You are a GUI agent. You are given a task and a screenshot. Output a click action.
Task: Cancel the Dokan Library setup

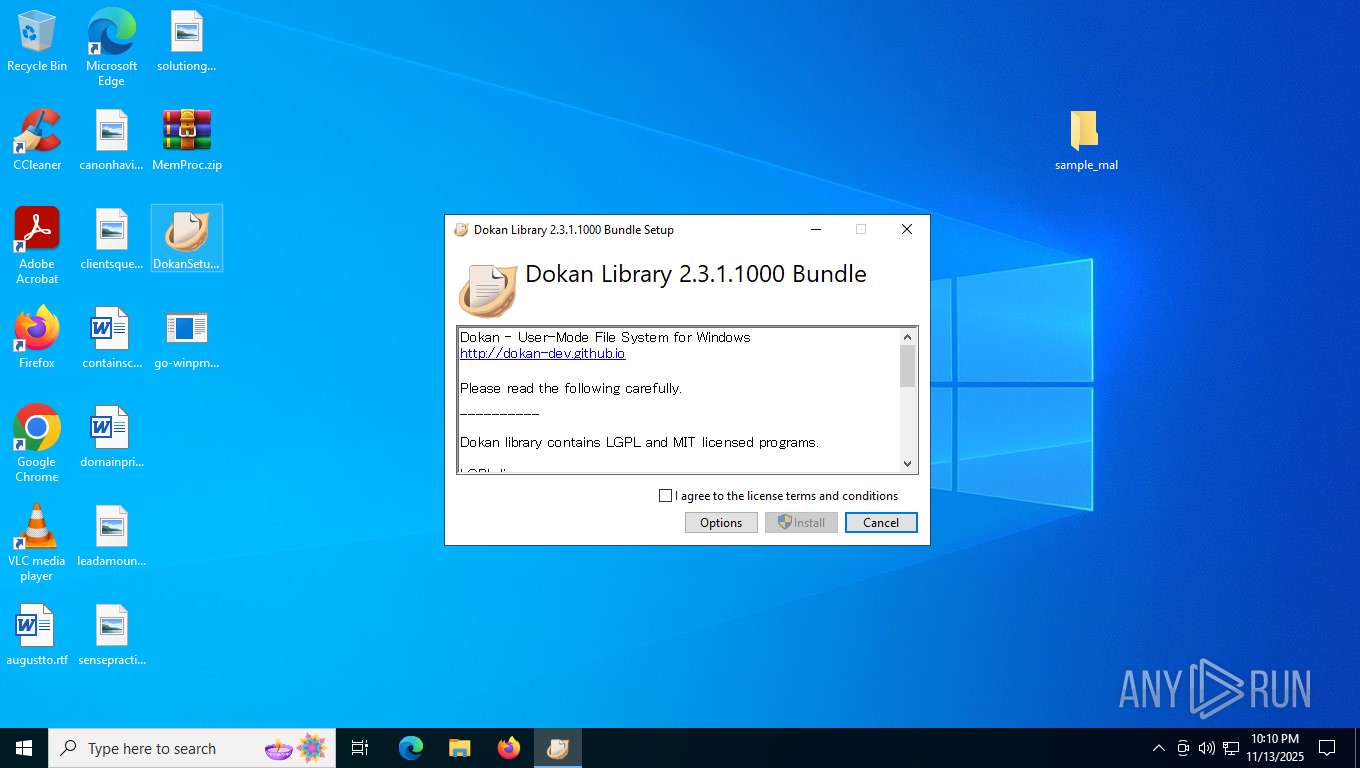click(x=881, y=523)
